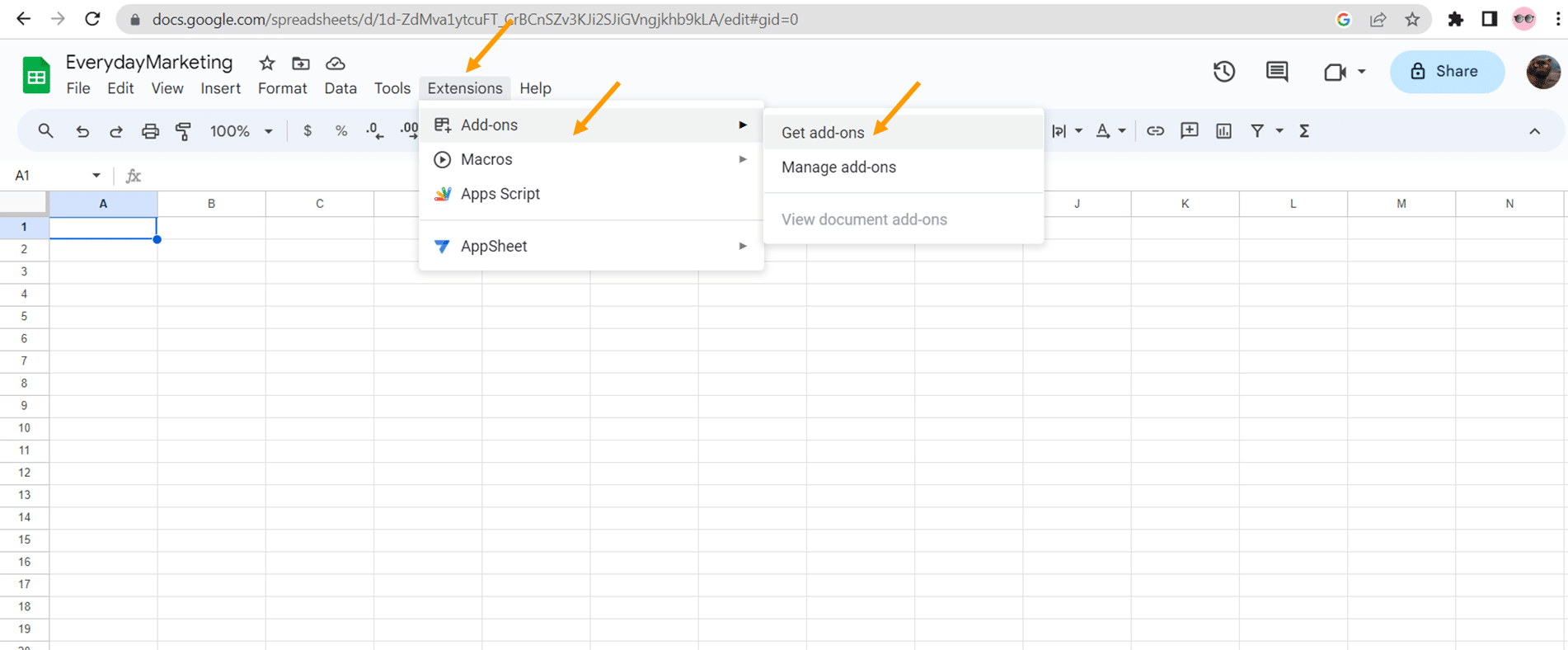The image size is (1568, 650).
Task: Select column M header
Action: point(1401,204)
